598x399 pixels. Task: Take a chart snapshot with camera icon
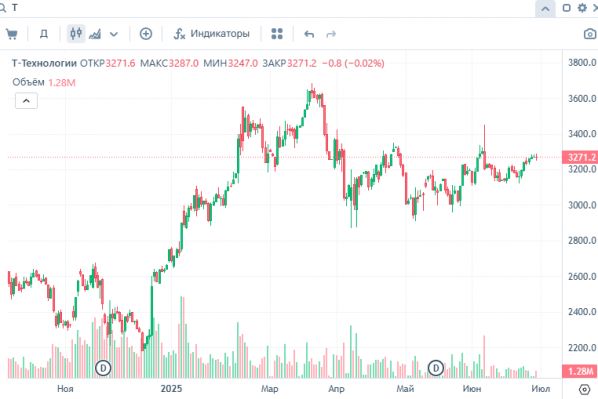(590, 34)
